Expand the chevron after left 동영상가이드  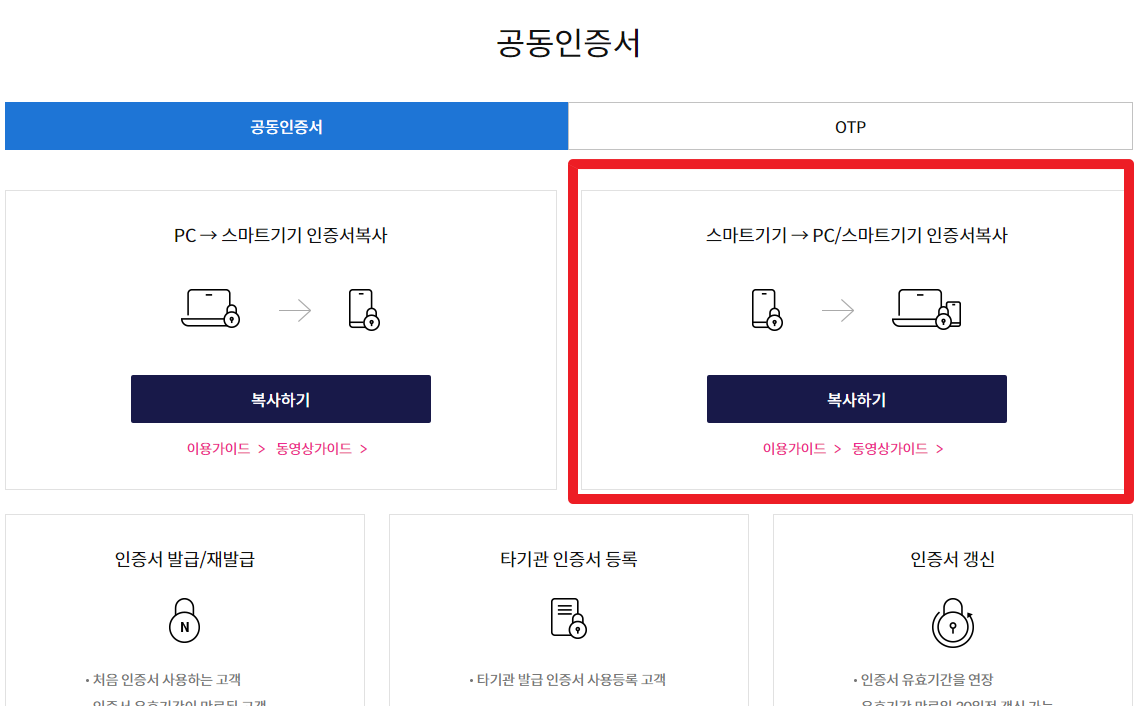pyautogui.click(x=366, y=448)
